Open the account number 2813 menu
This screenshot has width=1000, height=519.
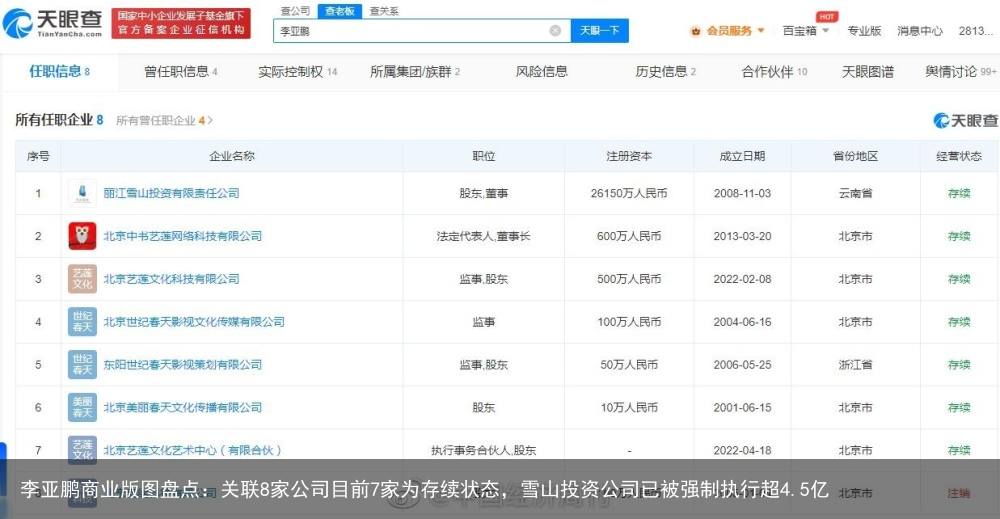976,31
